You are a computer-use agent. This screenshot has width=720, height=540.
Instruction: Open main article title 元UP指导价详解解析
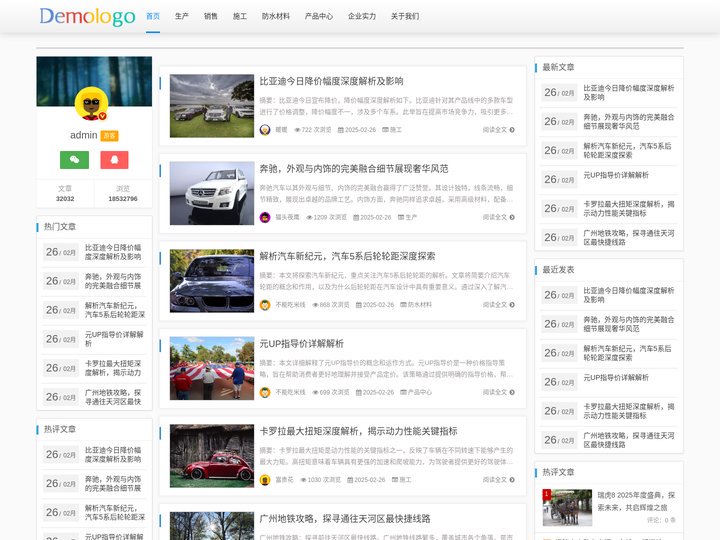(x=302, y=343)
